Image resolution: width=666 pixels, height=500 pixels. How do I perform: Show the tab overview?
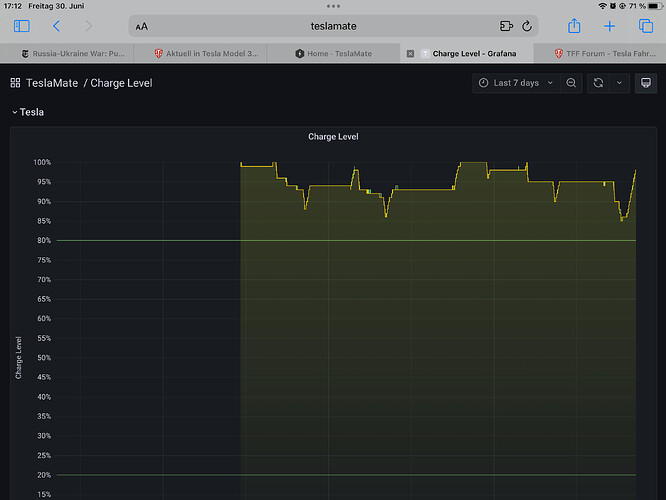click(646, 26)
